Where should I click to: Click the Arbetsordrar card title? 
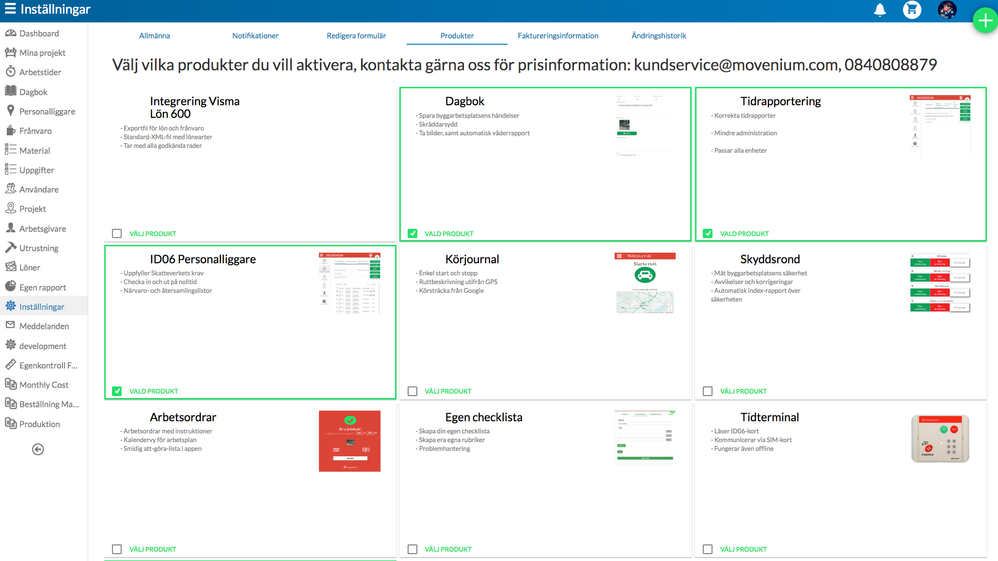pos(183,417)
